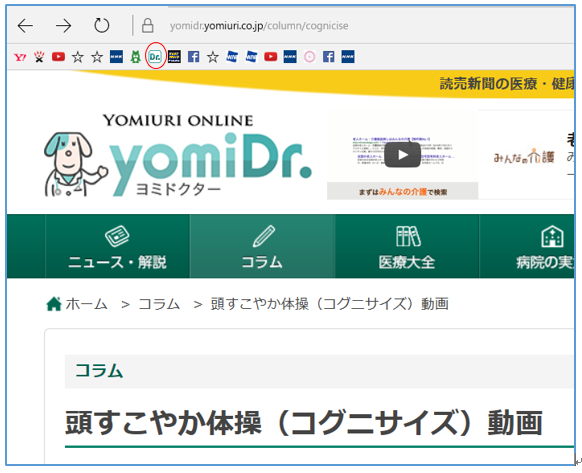The width and height of the screenshot is (582, 473).
Task: Click the まずはみんなの介護で検索 ad caption
Action: tap(402, 192)
